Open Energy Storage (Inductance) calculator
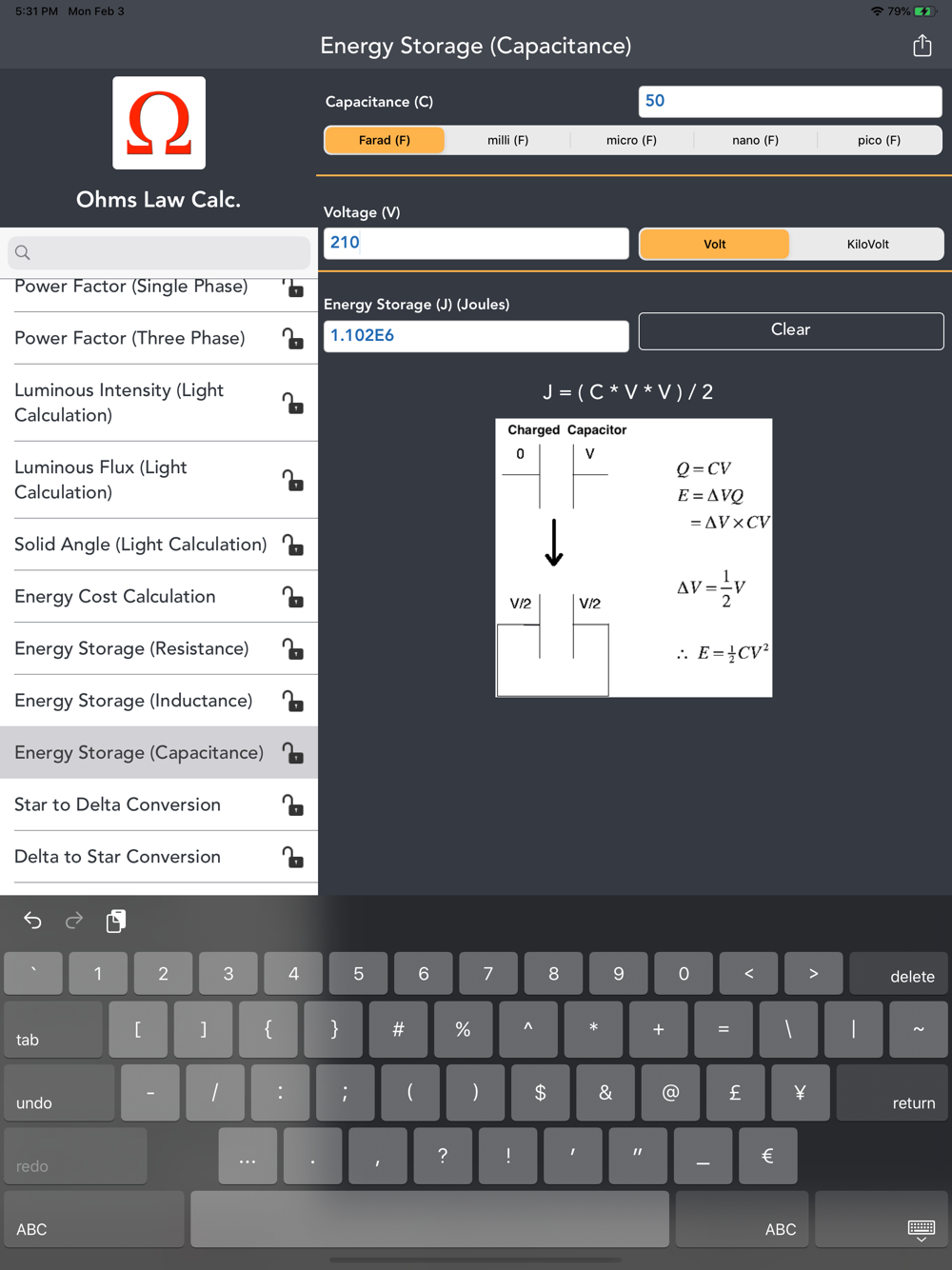Image resolution: width=952 pixels, height=1270 pixels. click(x=159, y=702)
